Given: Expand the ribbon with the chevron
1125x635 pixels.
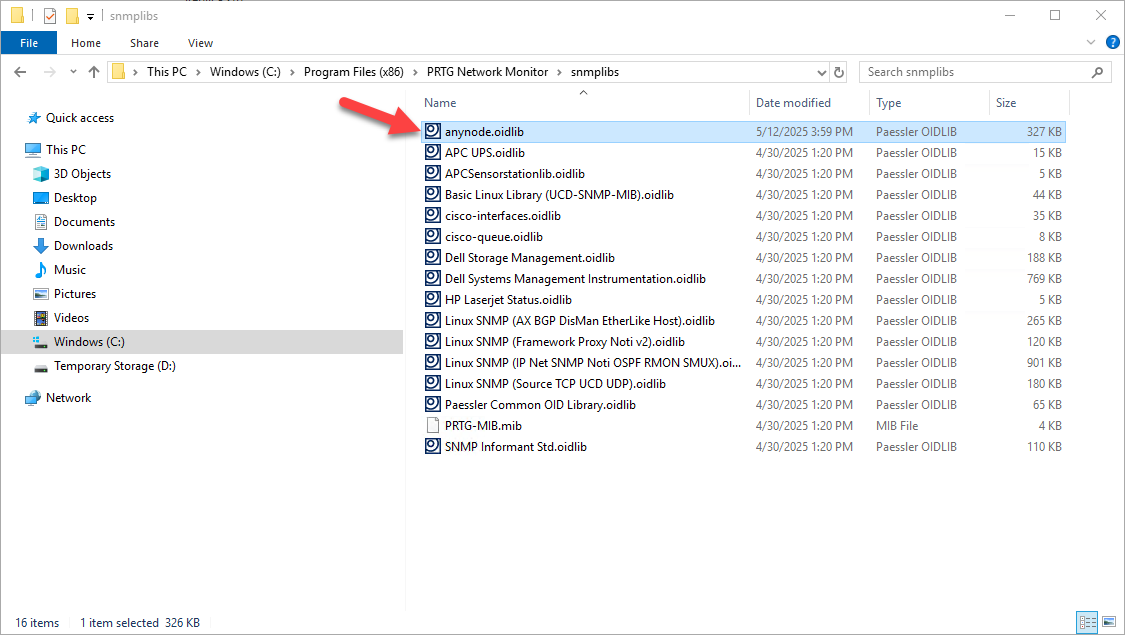Looking at the screenshot, I should click(1090, 42).
